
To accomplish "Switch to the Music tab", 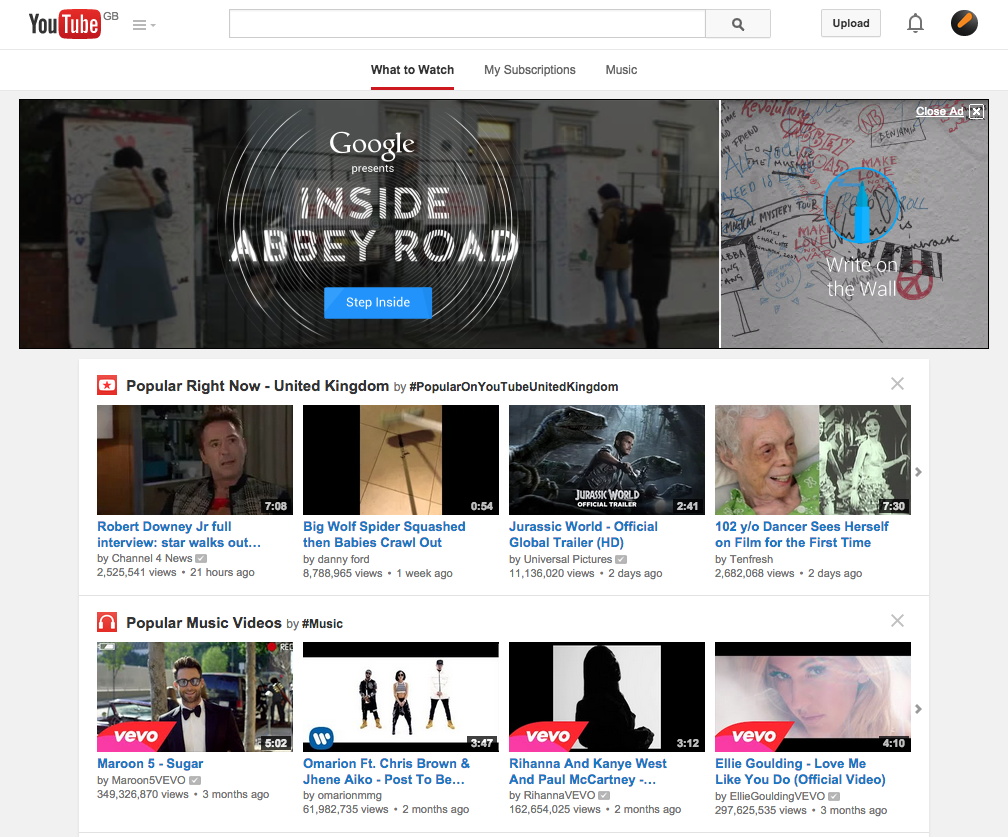I will (x=621, y=70).
